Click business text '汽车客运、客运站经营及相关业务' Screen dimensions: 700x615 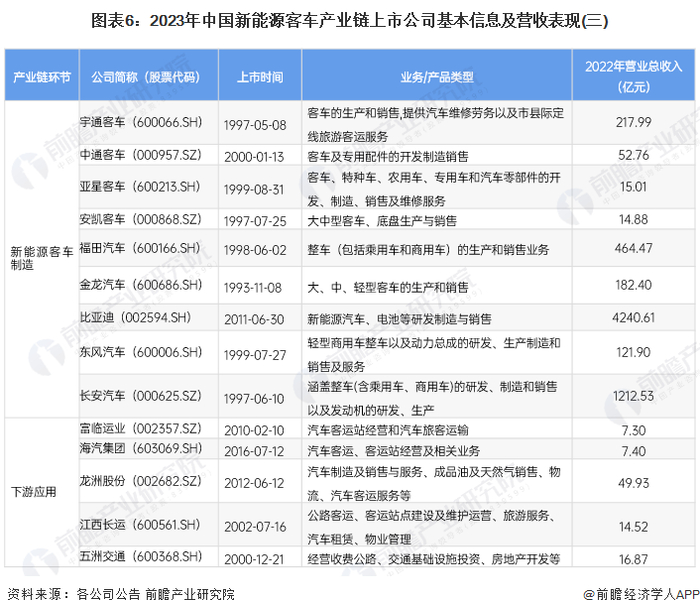point(394,451)
